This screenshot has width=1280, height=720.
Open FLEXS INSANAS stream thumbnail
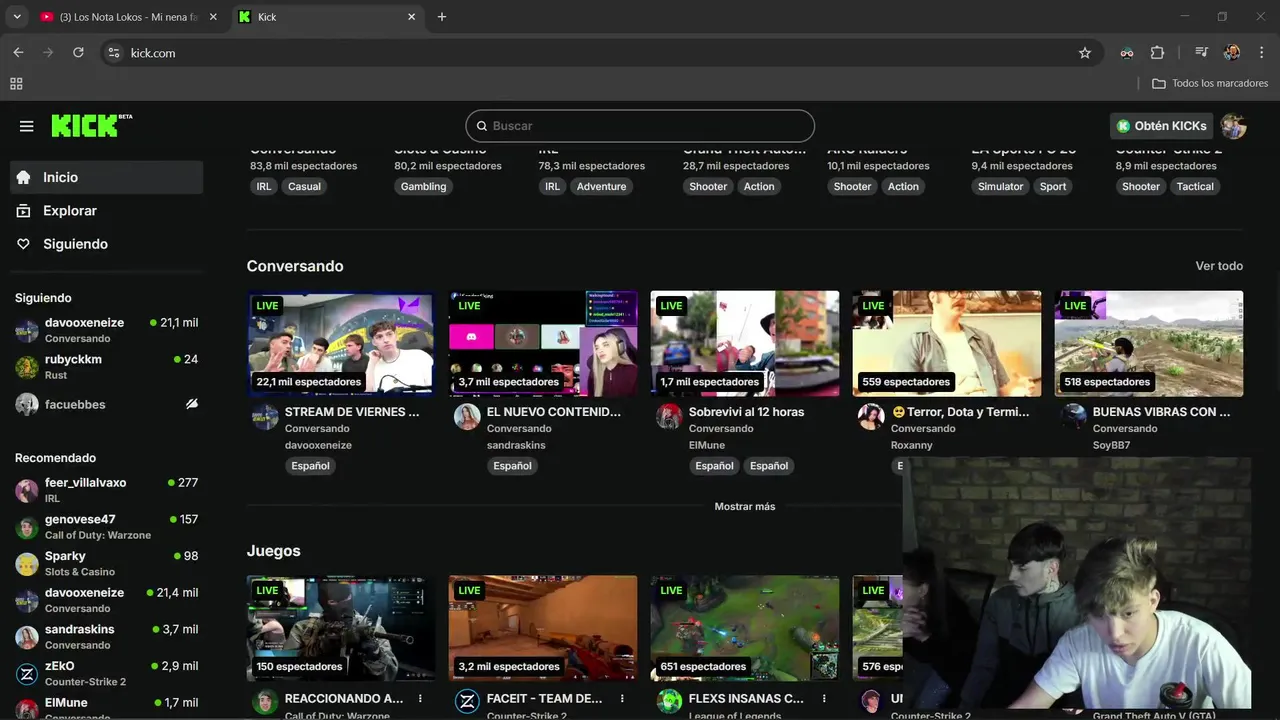pyautogui.click(x=745, y=629)
